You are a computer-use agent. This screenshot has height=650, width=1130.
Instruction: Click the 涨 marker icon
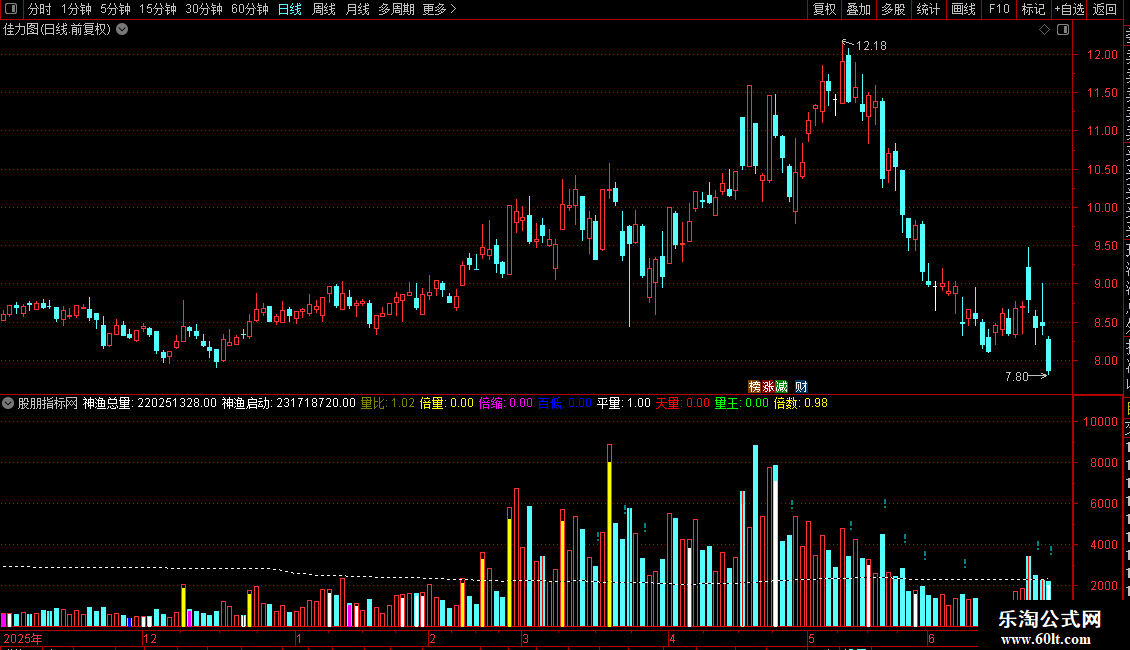coord(768,387)
